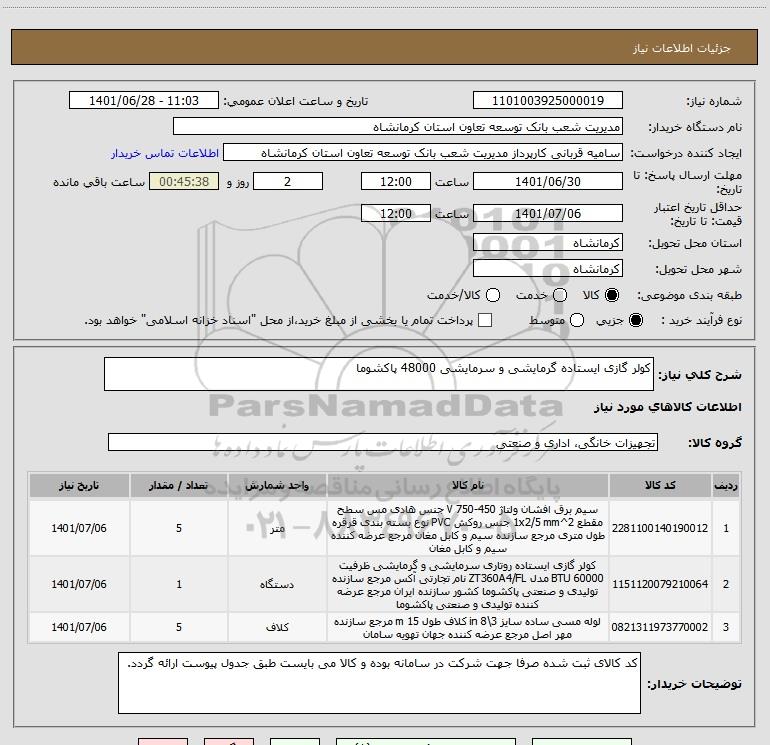Click the unit cell دستگاه
770x745 pixels.
point(277,584)
